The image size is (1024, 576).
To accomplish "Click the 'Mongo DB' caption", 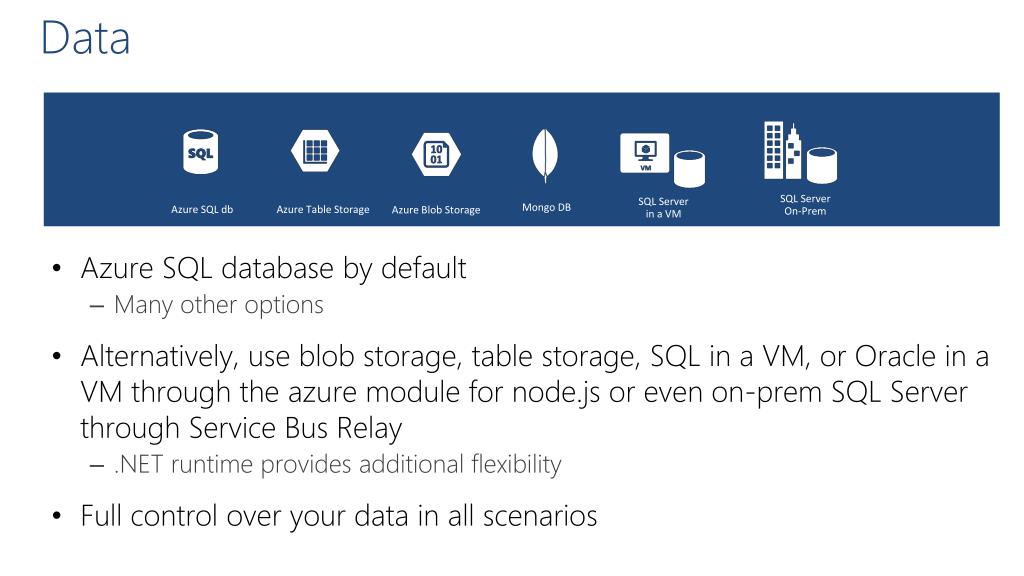I will tap(546, 207).
